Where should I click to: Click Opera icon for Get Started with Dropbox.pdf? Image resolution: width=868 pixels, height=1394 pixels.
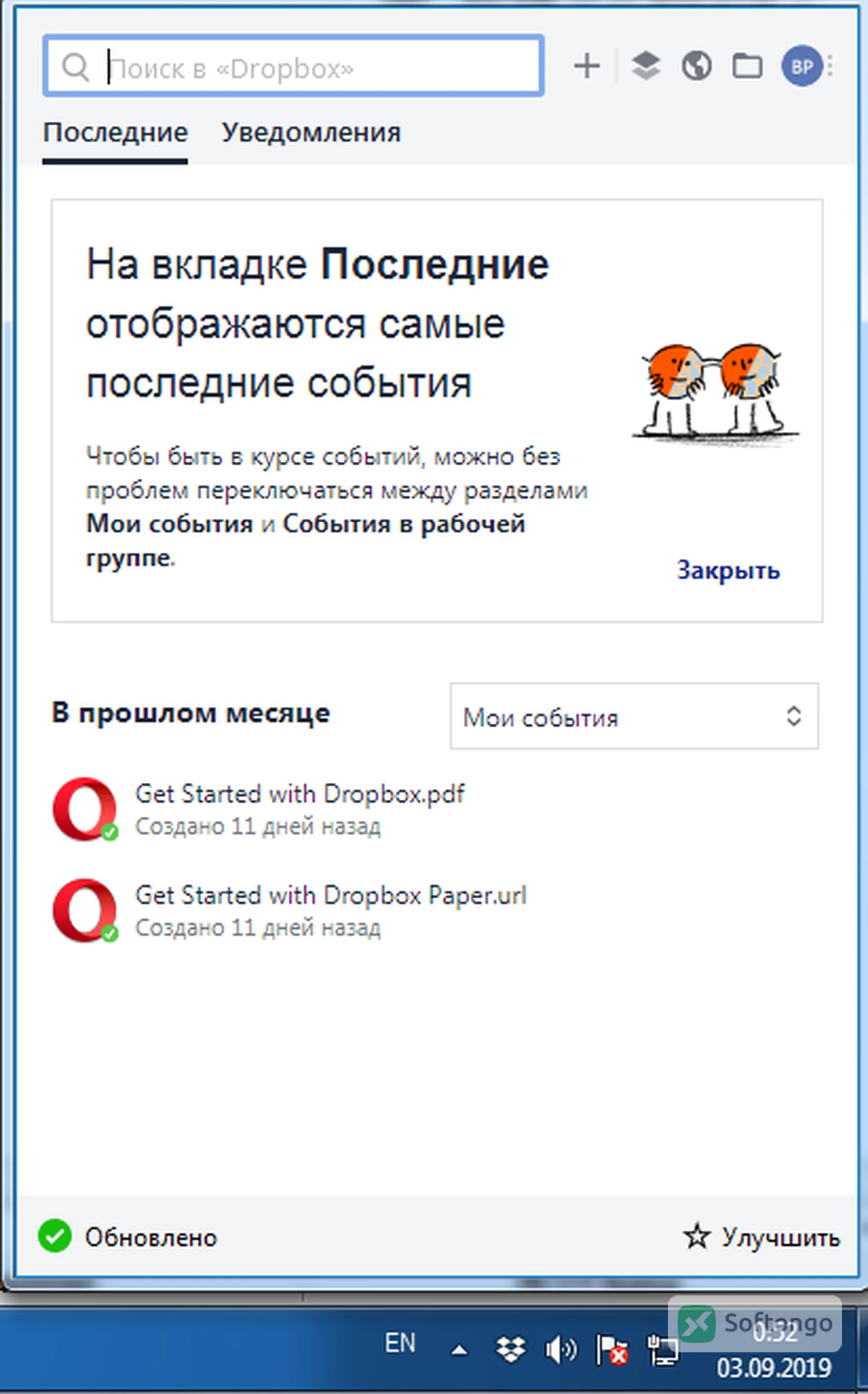85,809
